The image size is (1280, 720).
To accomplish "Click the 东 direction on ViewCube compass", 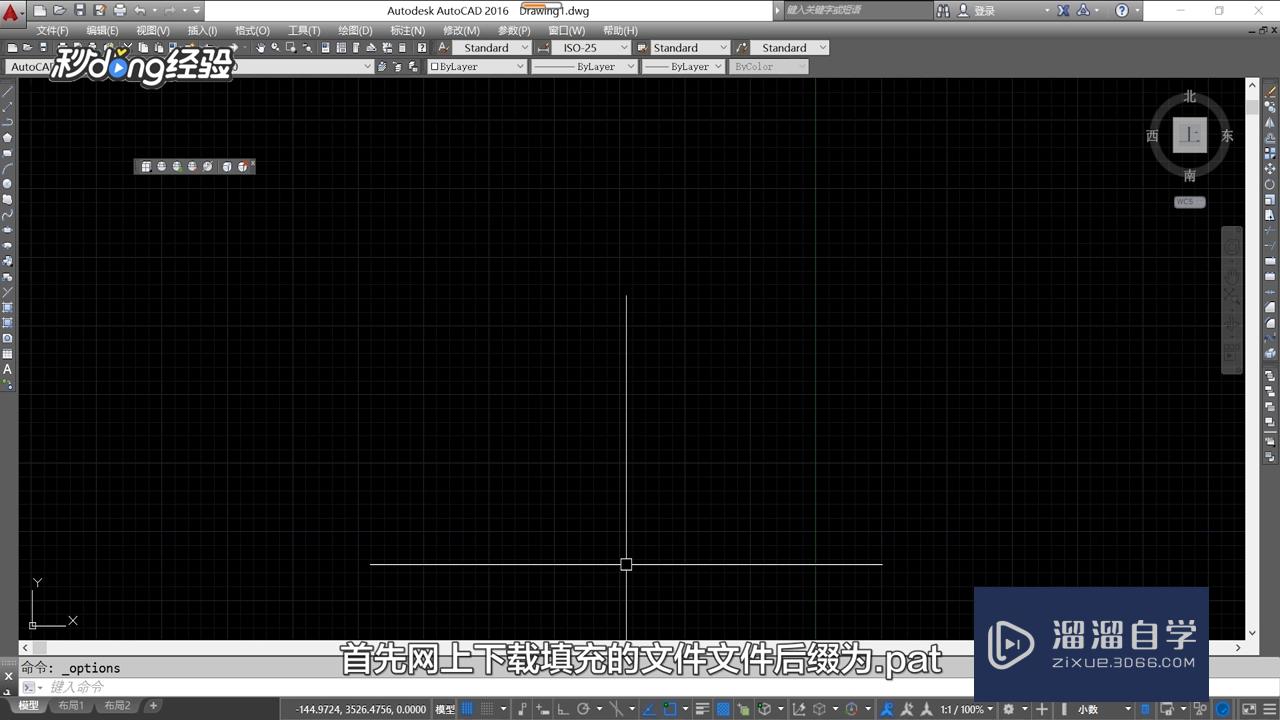I will coord(1227,136).
